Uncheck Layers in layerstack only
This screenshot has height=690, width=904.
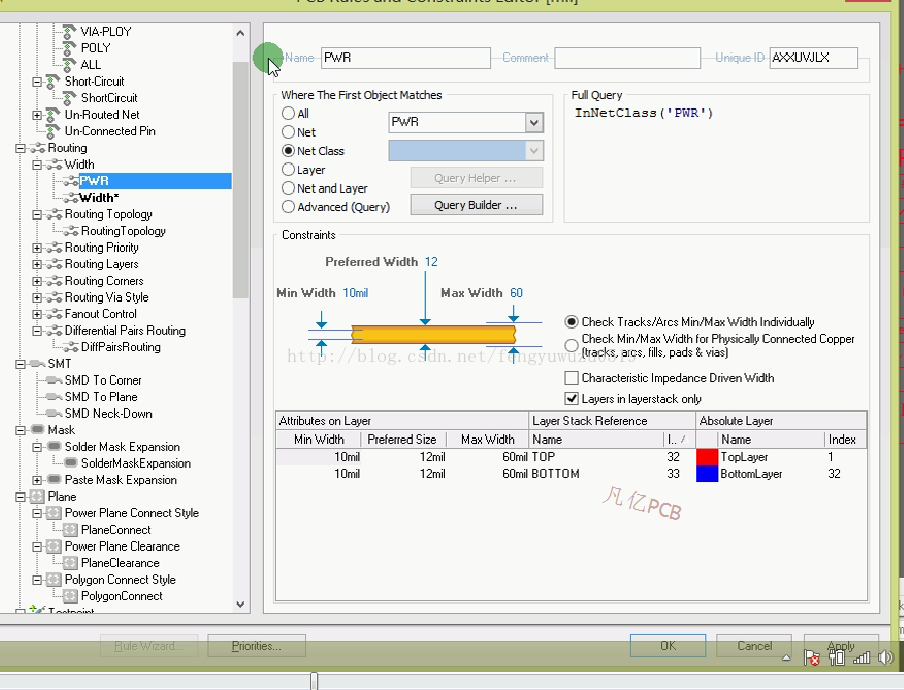point(571,398)
